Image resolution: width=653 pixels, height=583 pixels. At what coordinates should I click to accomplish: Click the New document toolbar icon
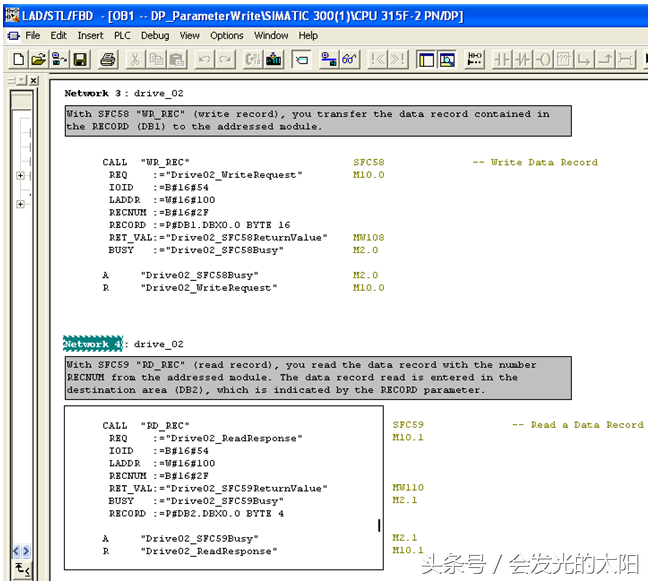(17, 59)
